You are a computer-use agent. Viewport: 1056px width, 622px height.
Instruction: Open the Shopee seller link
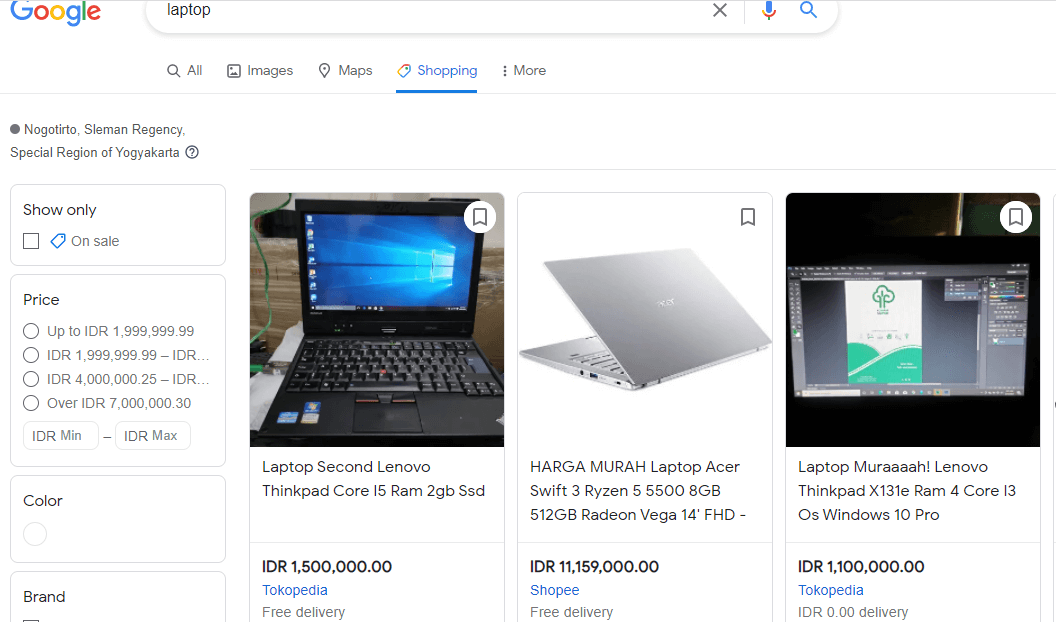pos(554,590)
